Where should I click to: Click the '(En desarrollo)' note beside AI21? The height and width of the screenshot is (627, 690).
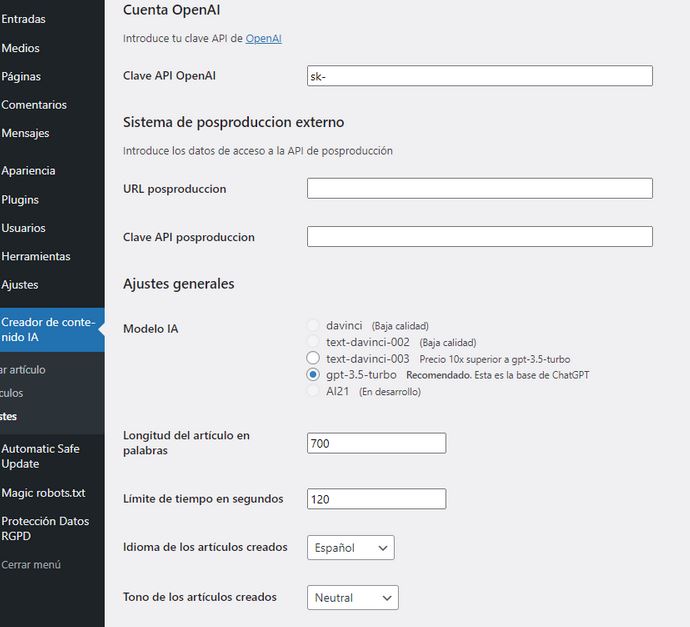click(390, 392)
